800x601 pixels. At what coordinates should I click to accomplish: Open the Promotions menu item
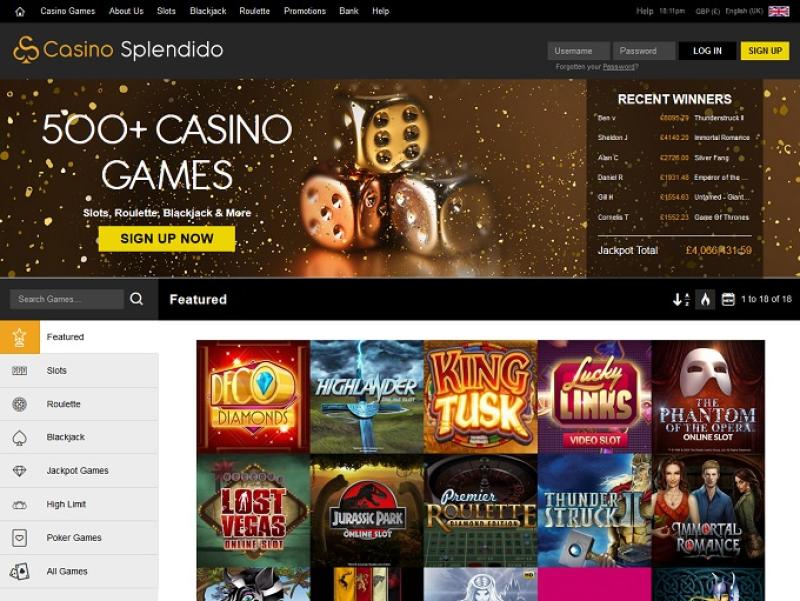tap(305, 11)
